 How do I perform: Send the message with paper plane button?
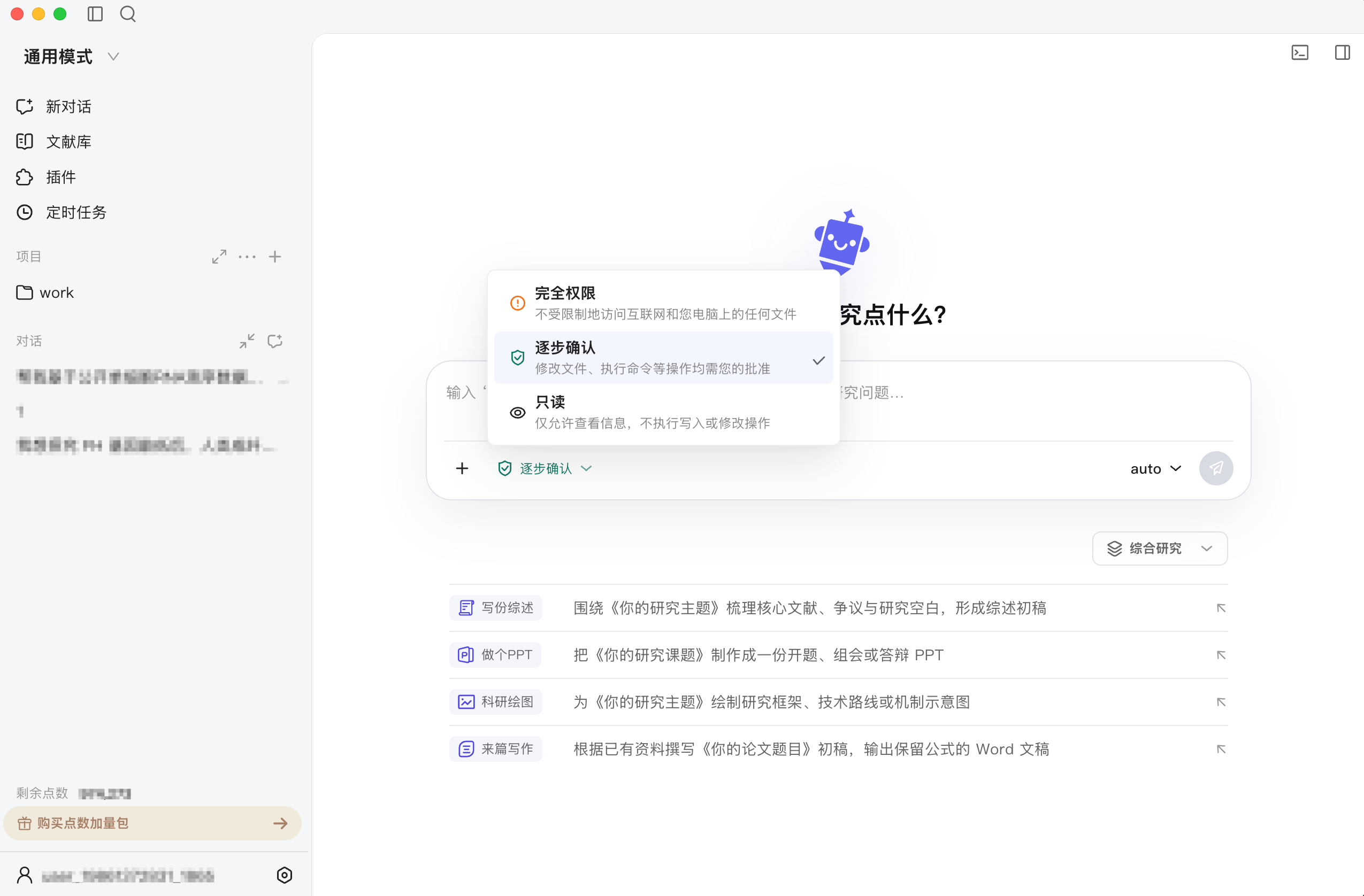pyautogui.click(x=1216, y=469)
